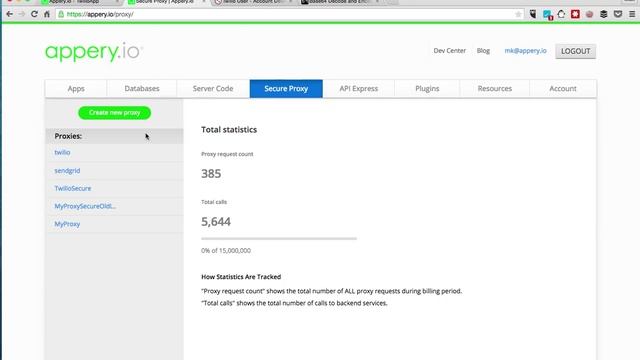640x360 pixels.
Task: Click the proxy request count value 385
Action: [x=211, y=174]
